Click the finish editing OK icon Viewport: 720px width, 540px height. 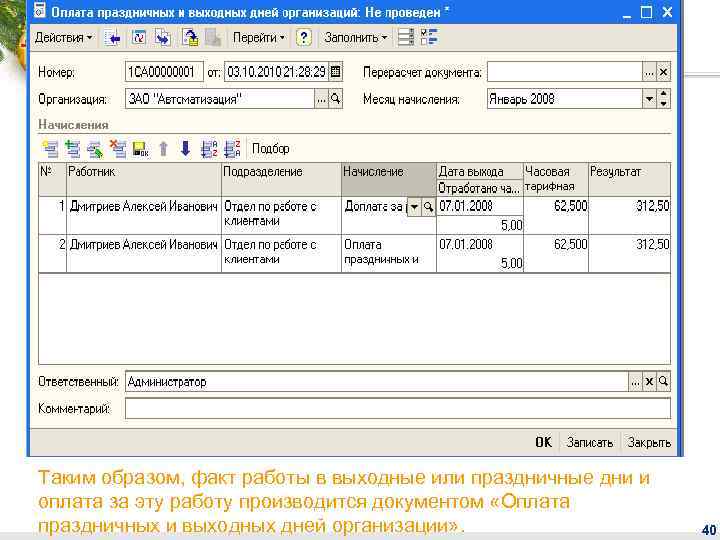(x=140, y=149)
